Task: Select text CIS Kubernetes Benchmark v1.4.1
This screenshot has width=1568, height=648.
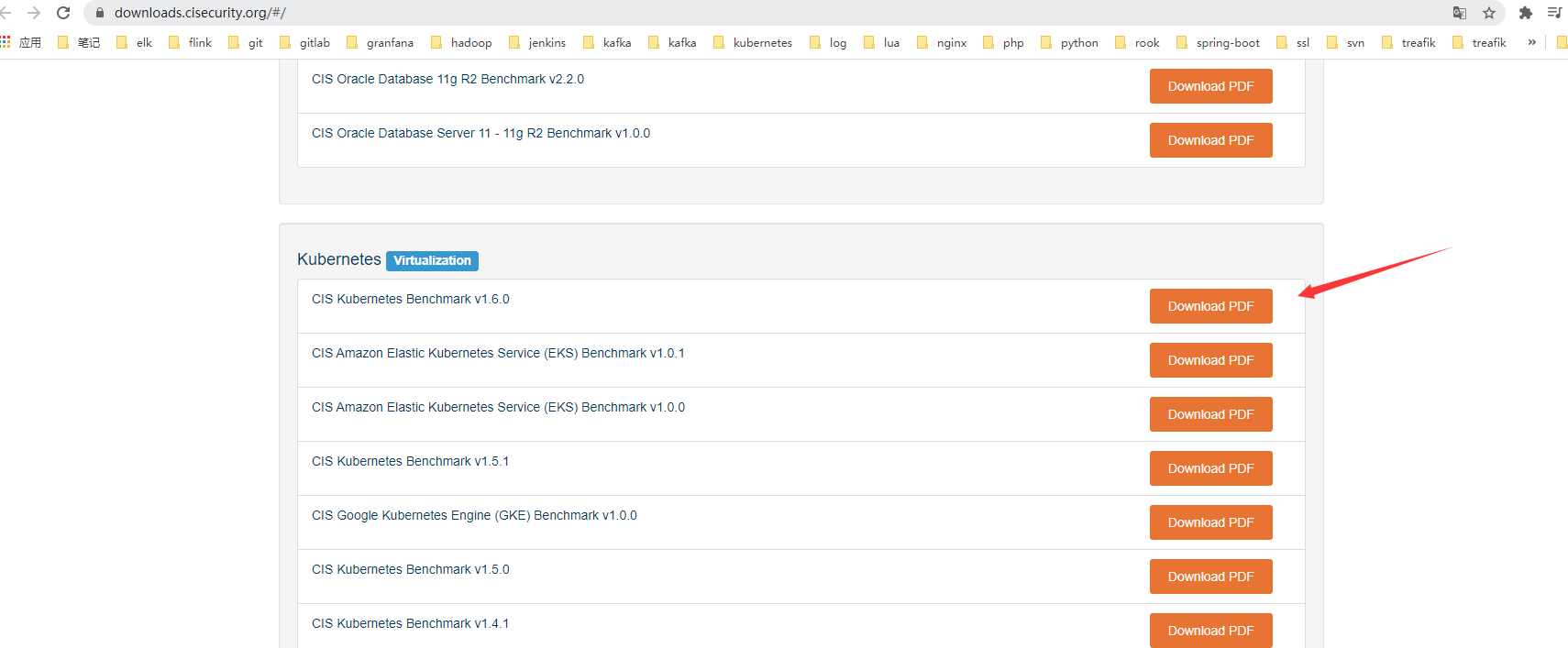Action: 410,624
